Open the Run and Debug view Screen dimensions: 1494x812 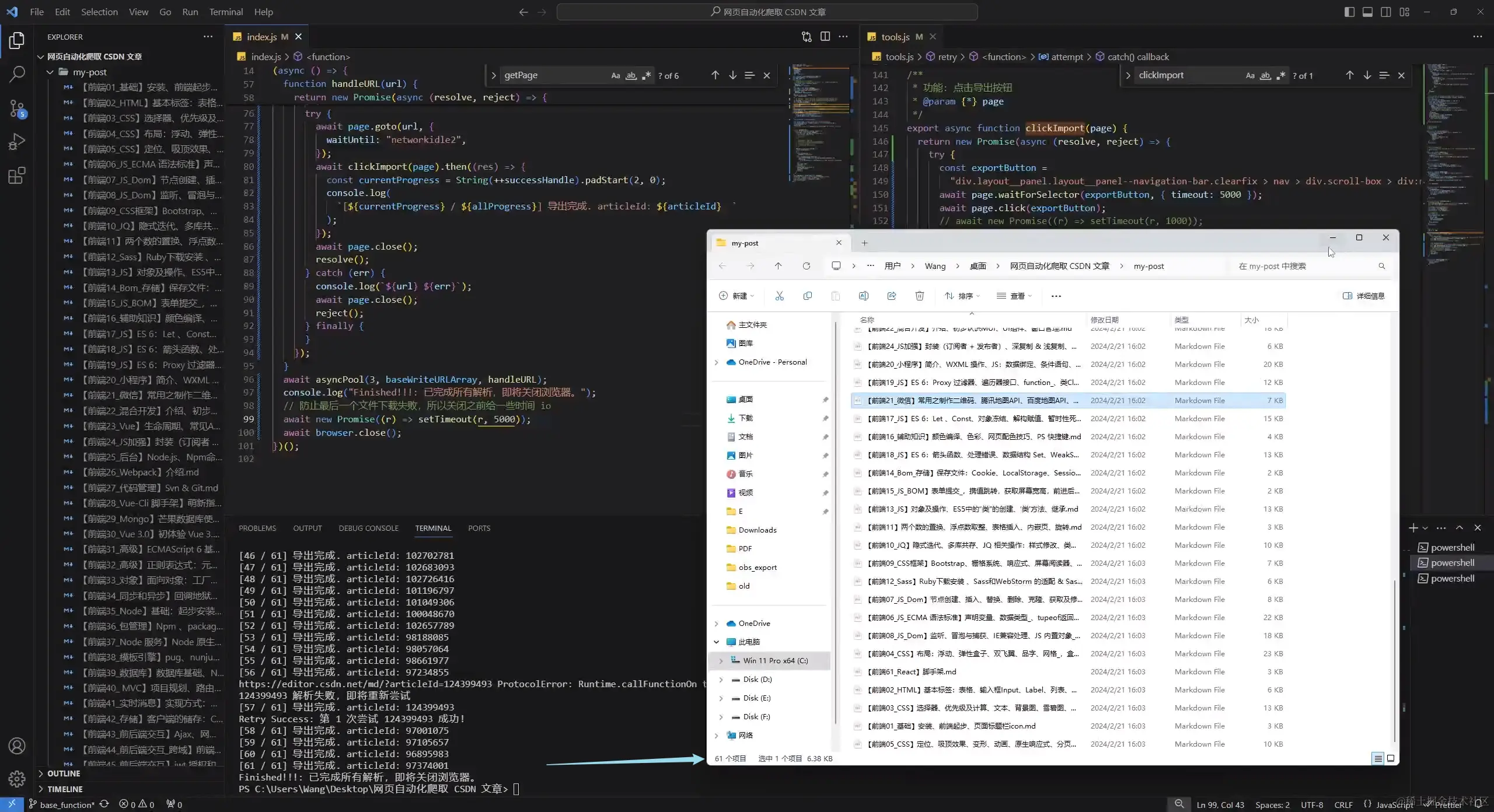tap(17, 142)
